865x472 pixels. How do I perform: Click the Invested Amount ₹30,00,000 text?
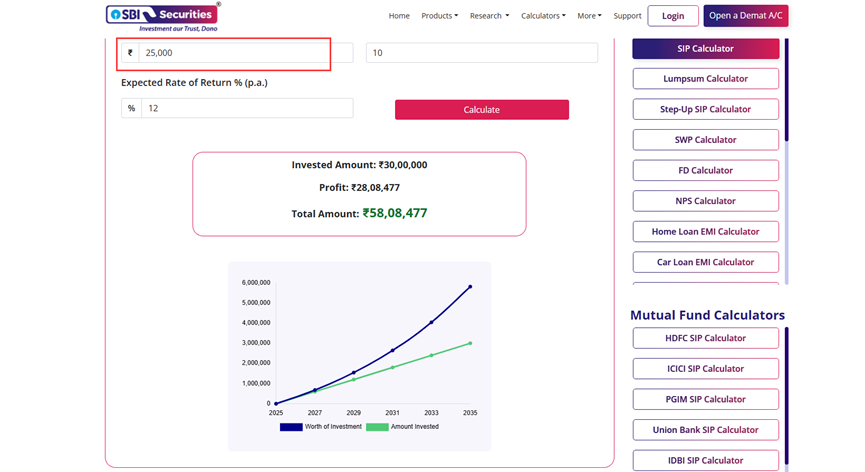(x=359, y=165)
